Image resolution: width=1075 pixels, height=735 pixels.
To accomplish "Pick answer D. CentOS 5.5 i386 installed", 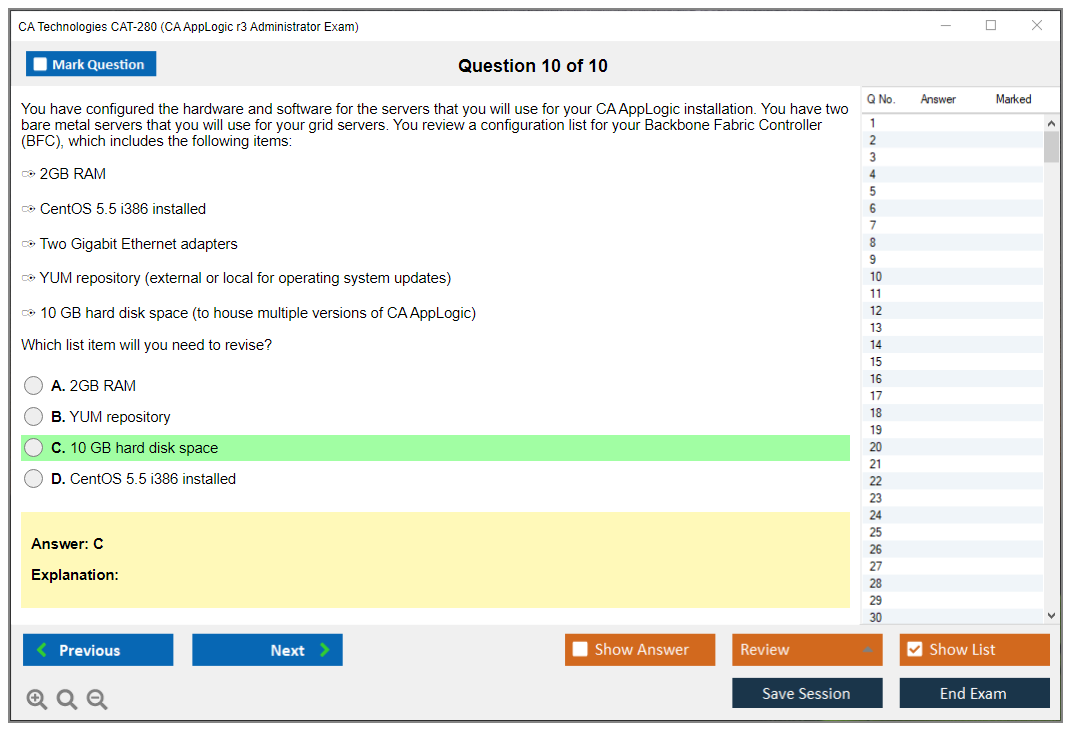I will click(34, 479).
